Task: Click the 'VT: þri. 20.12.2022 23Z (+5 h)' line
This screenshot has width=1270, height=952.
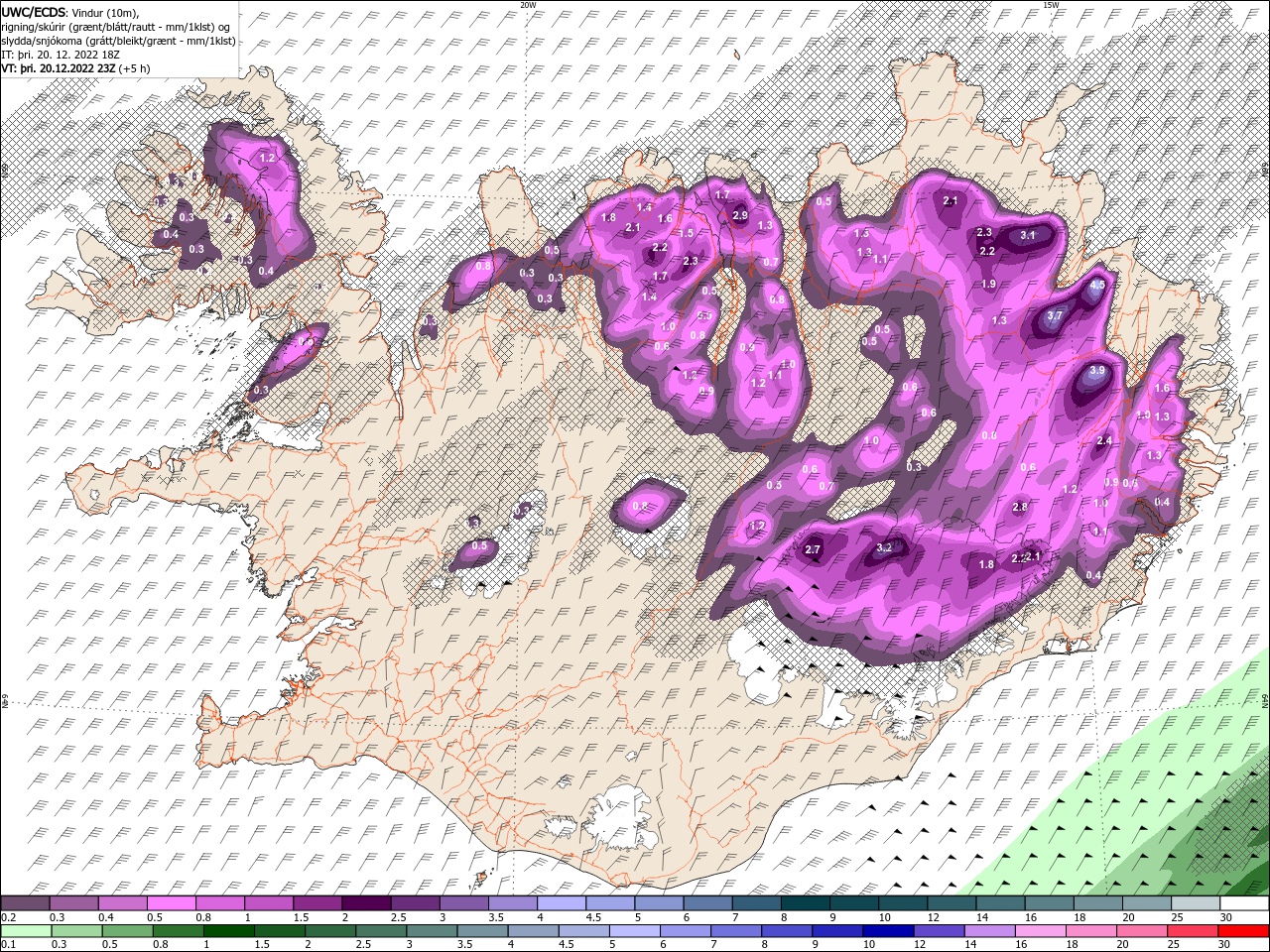Action: 76,68
